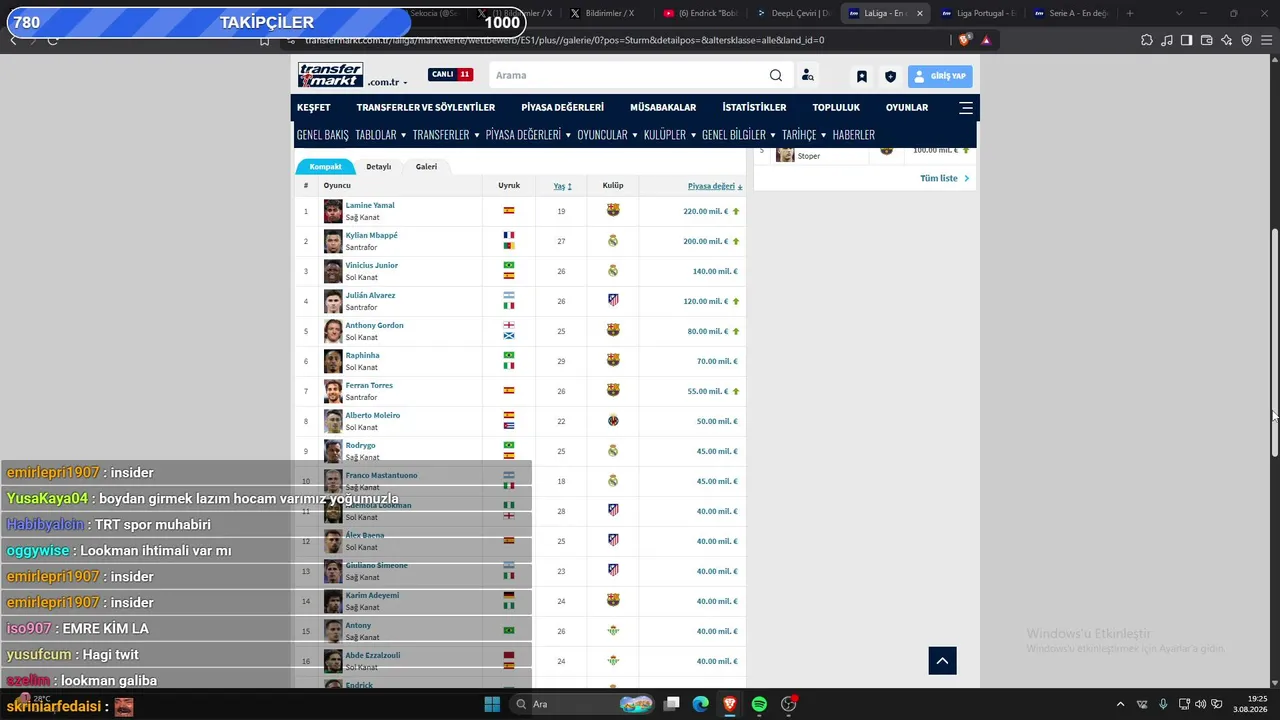Click the Arama search input field
This screenshot has height=720, width=1280.
point(629,75)
